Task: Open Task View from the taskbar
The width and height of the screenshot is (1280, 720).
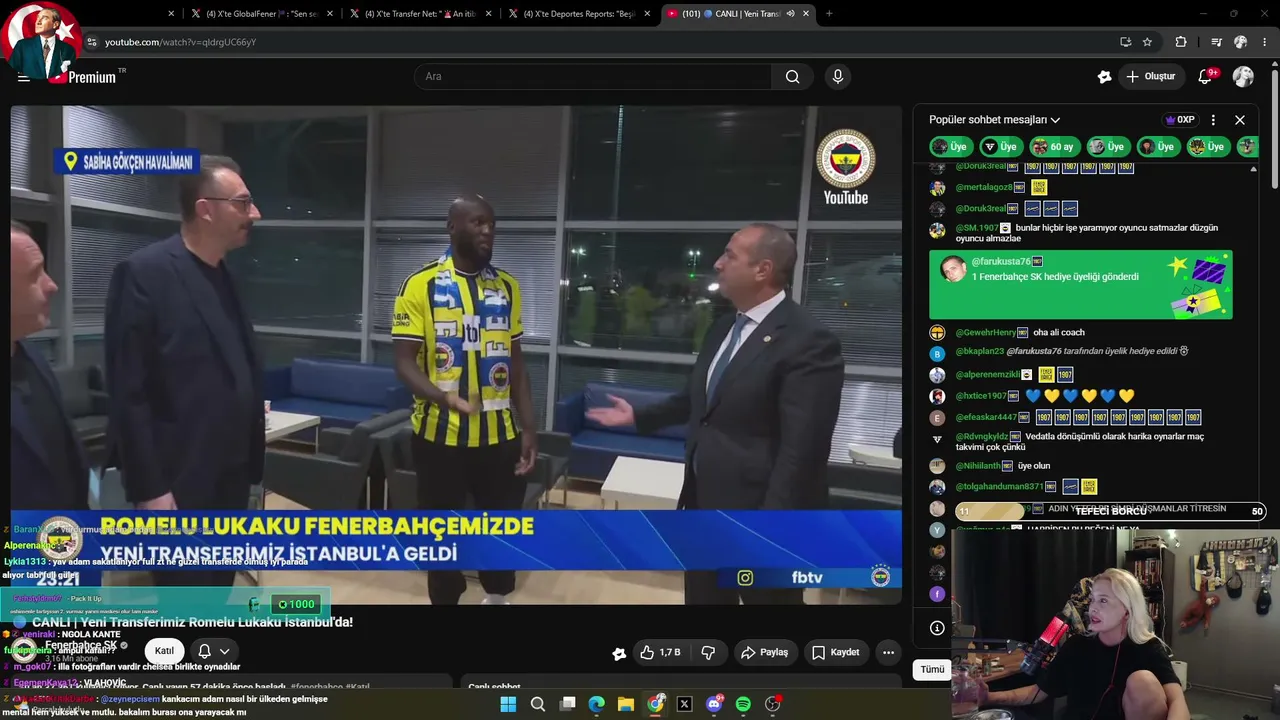Action: click(x=567, y=704)
